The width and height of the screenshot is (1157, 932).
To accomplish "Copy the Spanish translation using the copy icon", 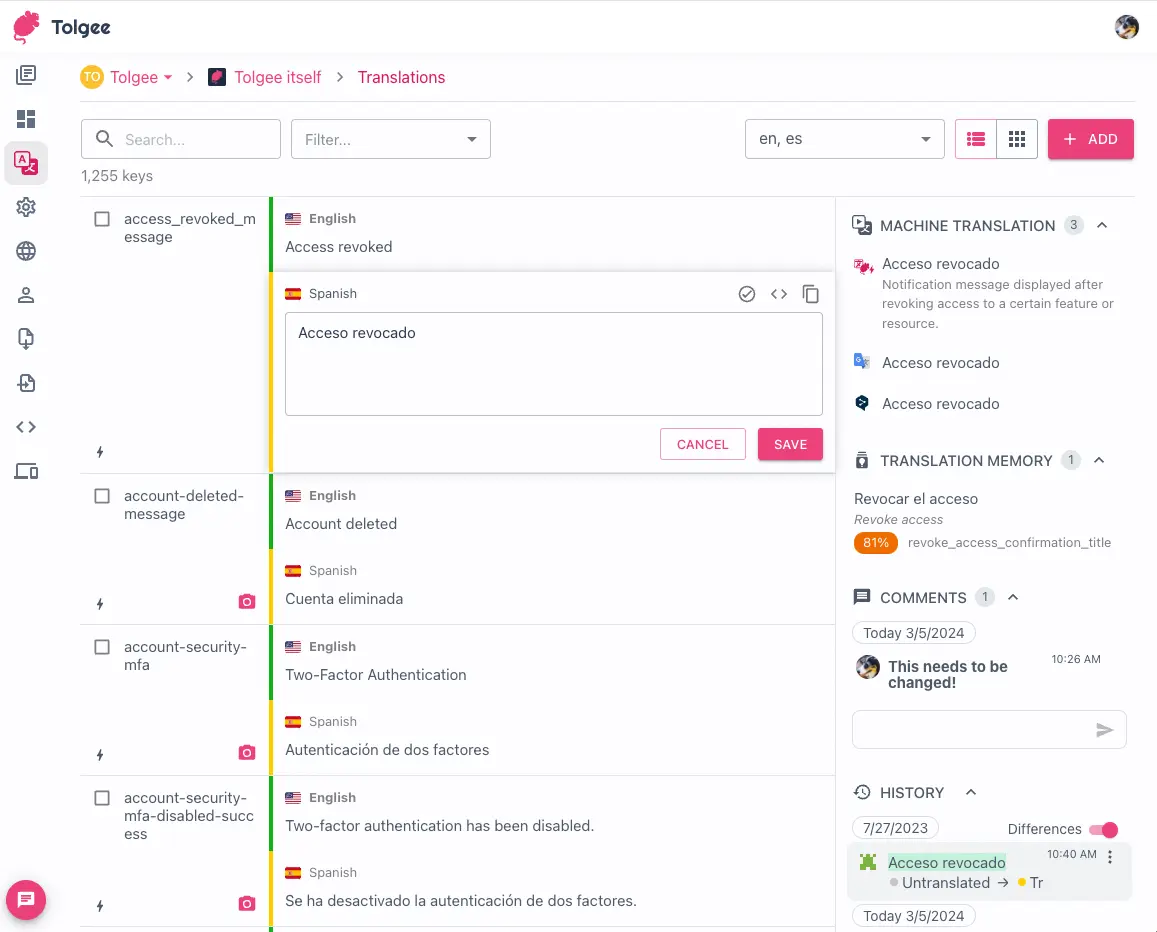I will [811, 293].
